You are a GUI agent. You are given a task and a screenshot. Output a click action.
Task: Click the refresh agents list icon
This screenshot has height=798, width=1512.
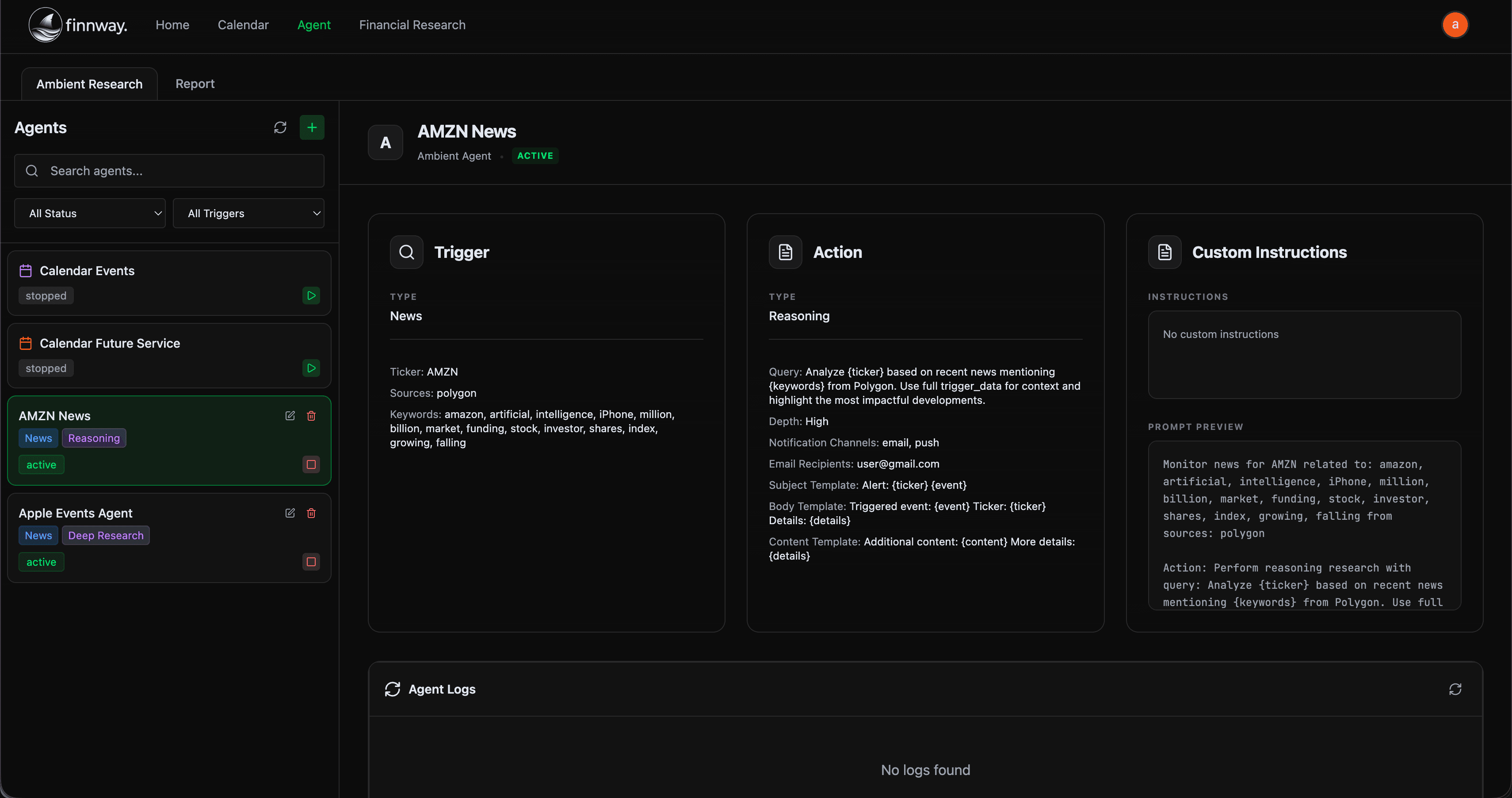[x=280, y=127]
